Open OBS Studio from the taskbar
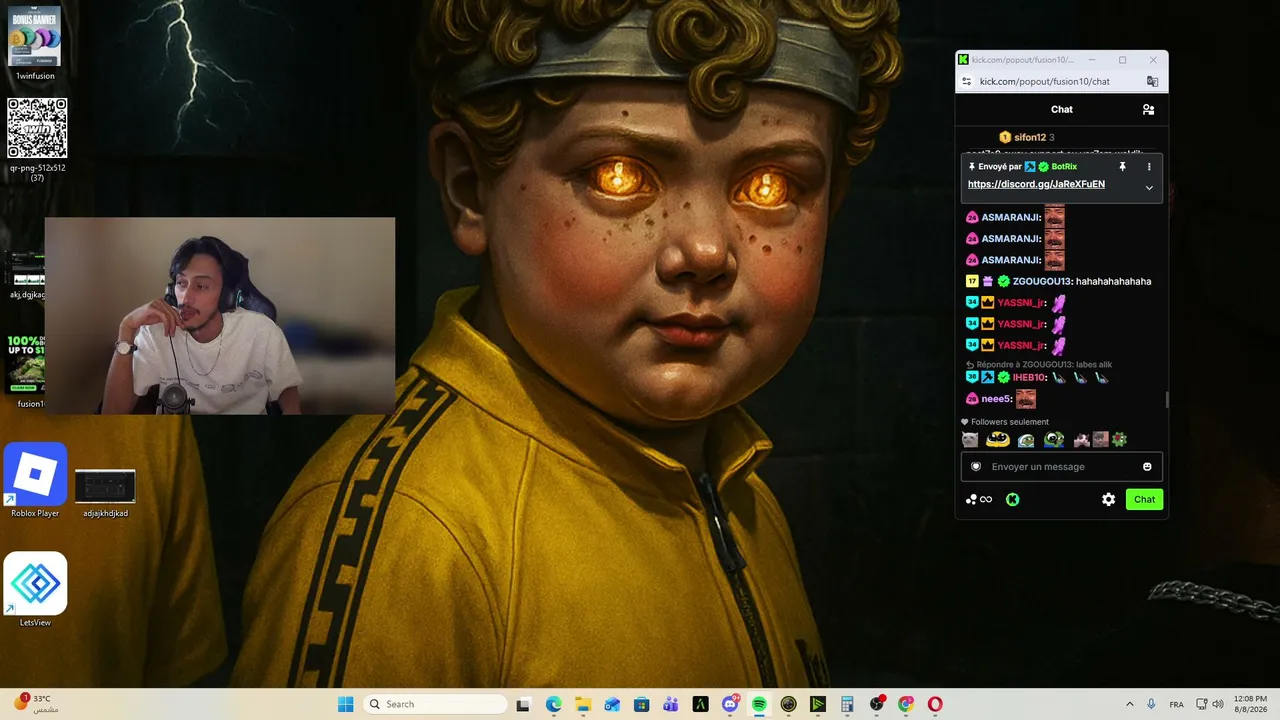This screenshot has height=720, width=1280. pyautogui.click(x=877, y=704)
